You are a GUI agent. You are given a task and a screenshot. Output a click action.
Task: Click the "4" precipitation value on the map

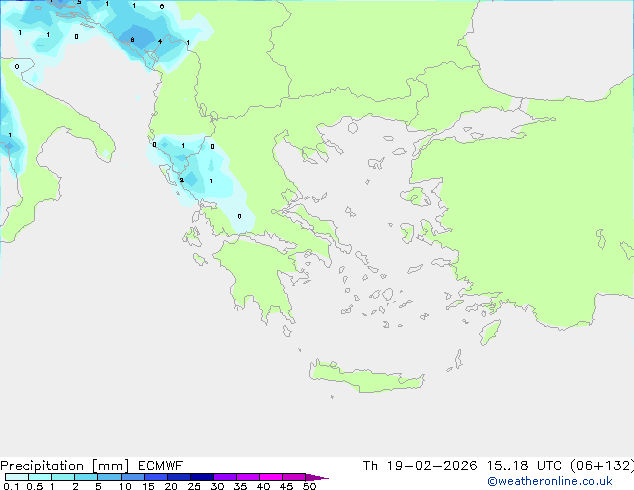(160, 41)
